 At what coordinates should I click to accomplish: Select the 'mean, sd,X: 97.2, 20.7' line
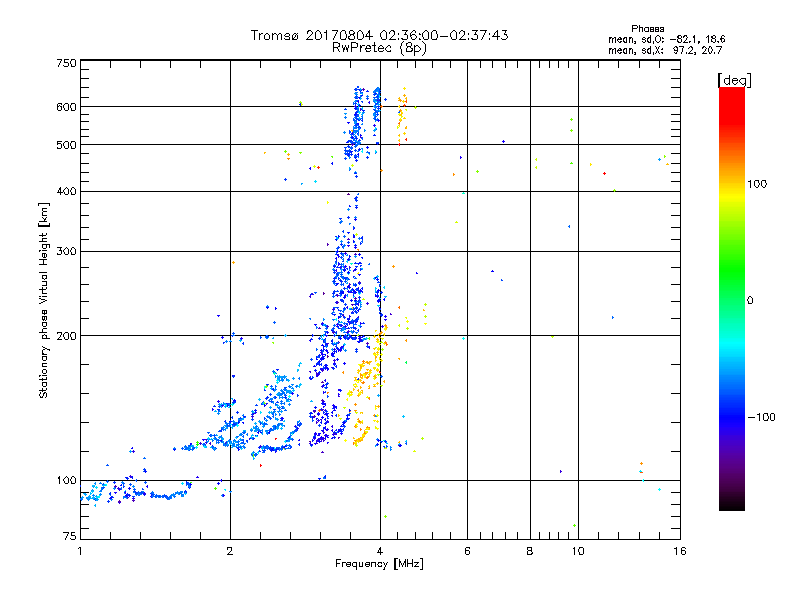[x=665, y=50]
